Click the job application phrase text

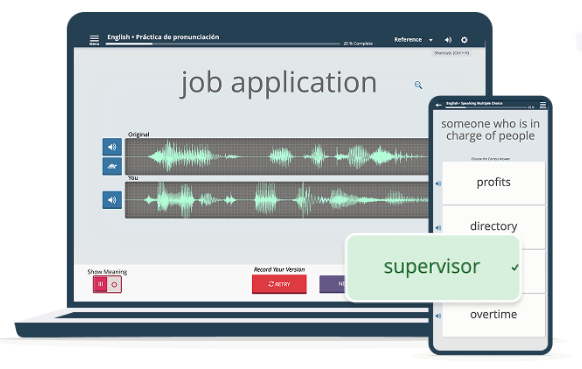tap(279, 83)
